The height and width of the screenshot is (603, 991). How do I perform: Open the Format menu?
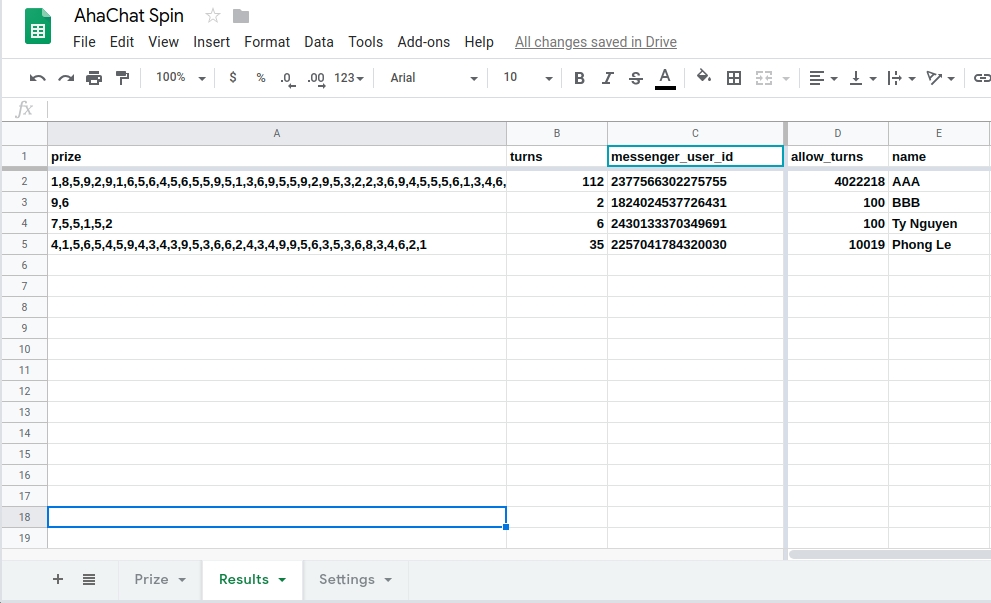coord(267,42)
